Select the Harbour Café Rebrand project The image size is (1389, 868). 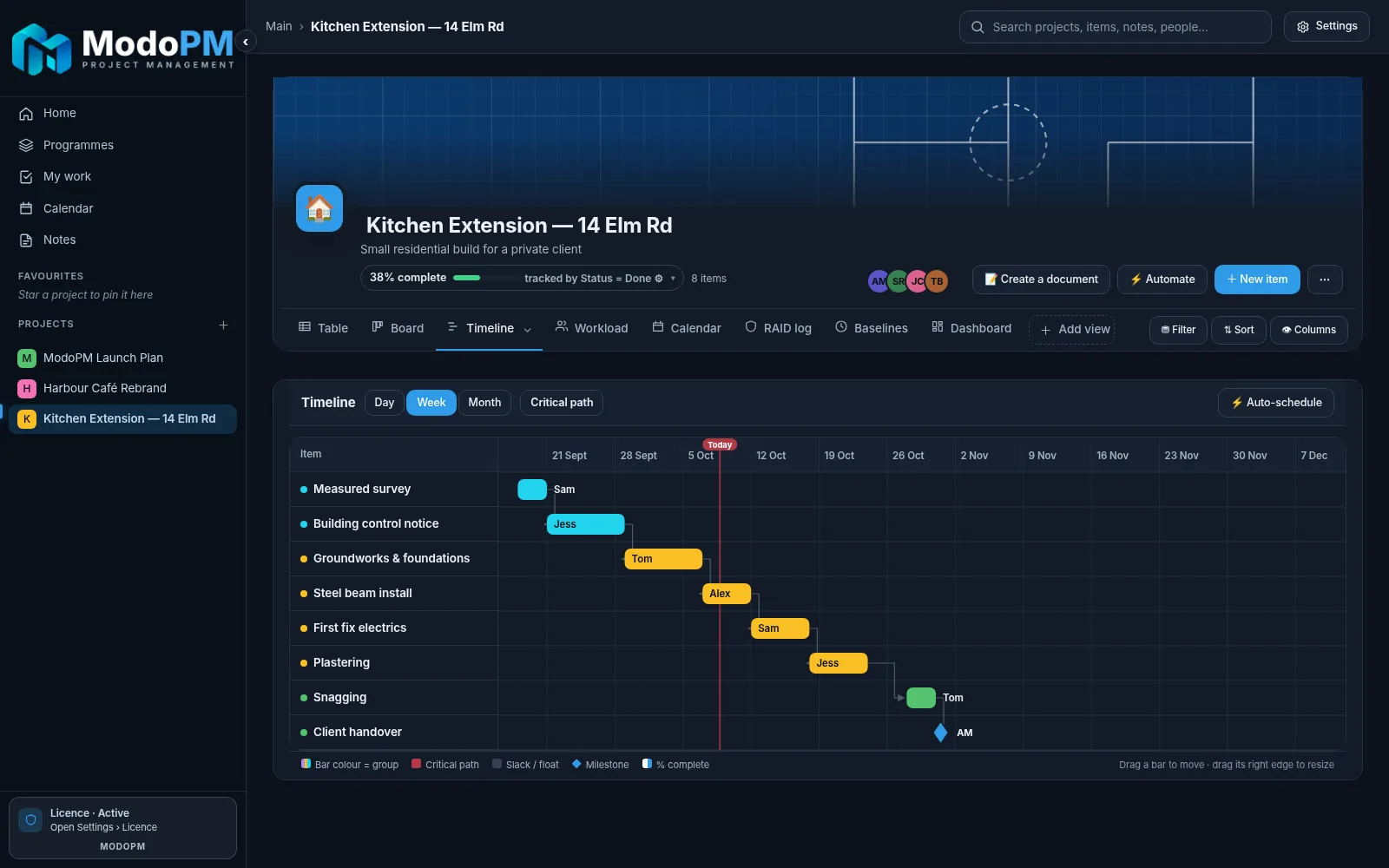(x=122, y=388)
